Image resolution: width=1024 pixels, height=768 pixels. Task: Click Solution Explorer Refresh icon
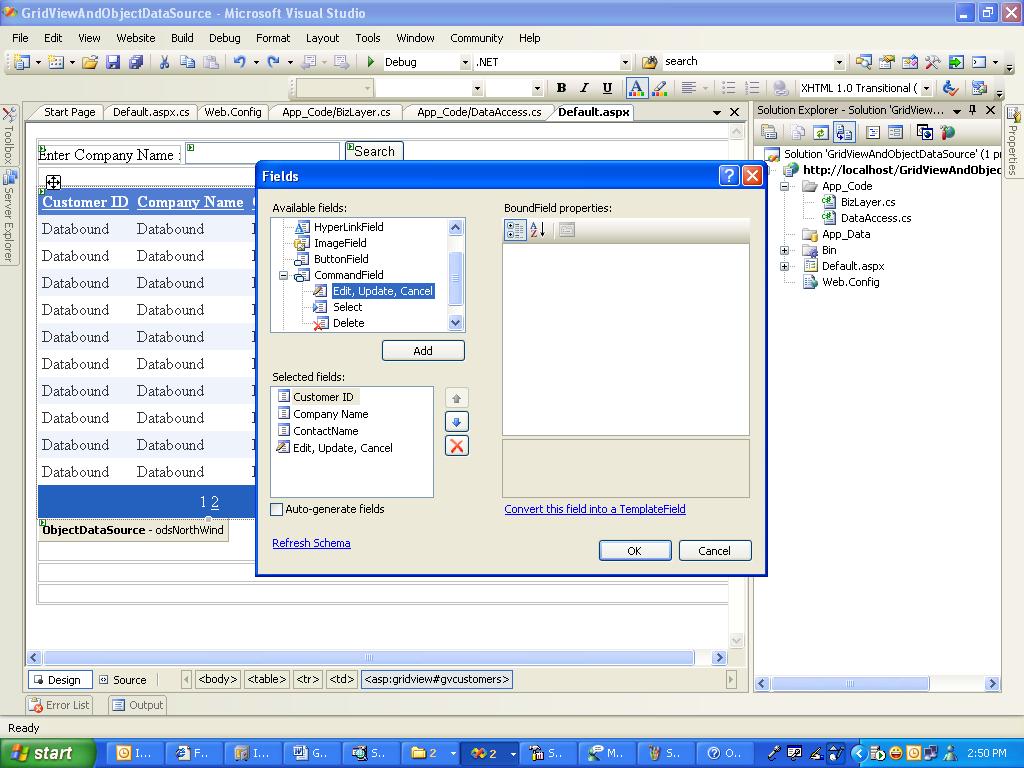click(821, 133)
